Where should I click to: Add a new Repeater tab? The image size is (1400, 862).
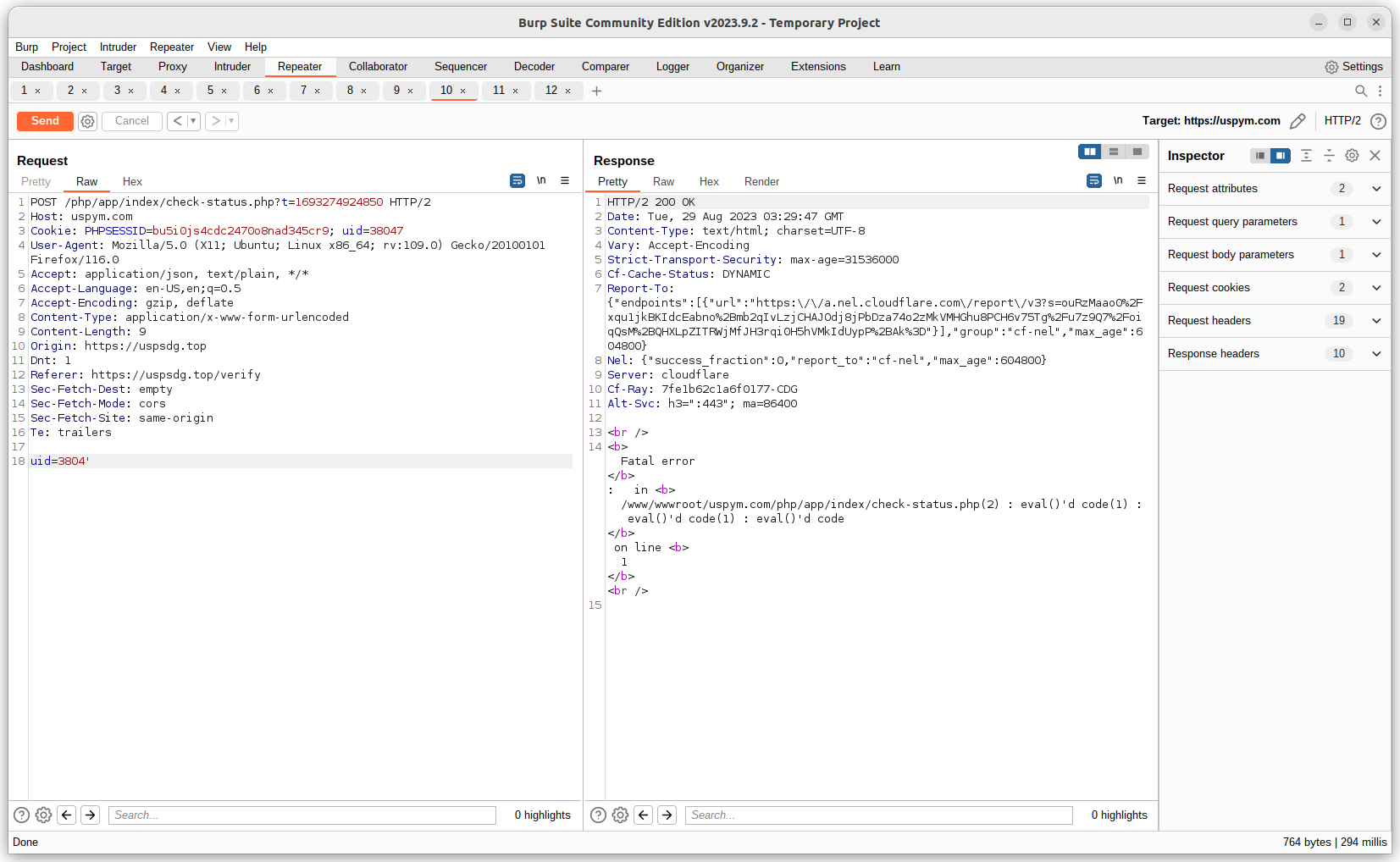pos(596,91)
